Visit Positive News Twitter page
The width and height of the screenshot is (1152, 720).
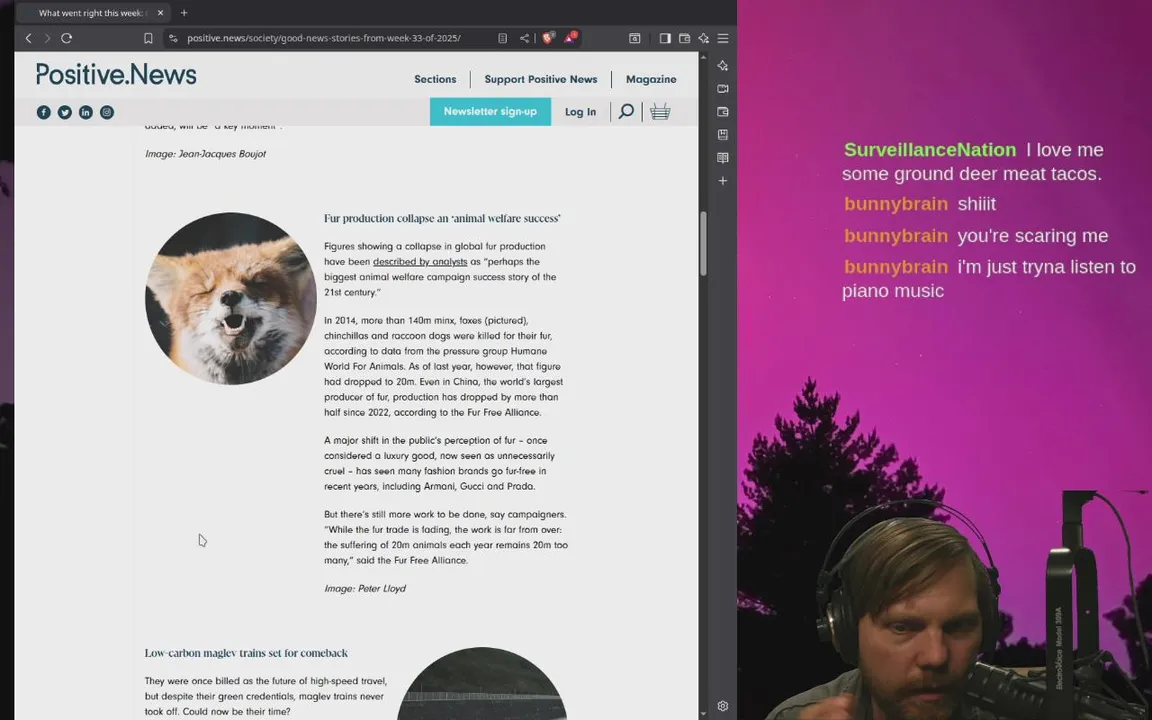(65, 112)
